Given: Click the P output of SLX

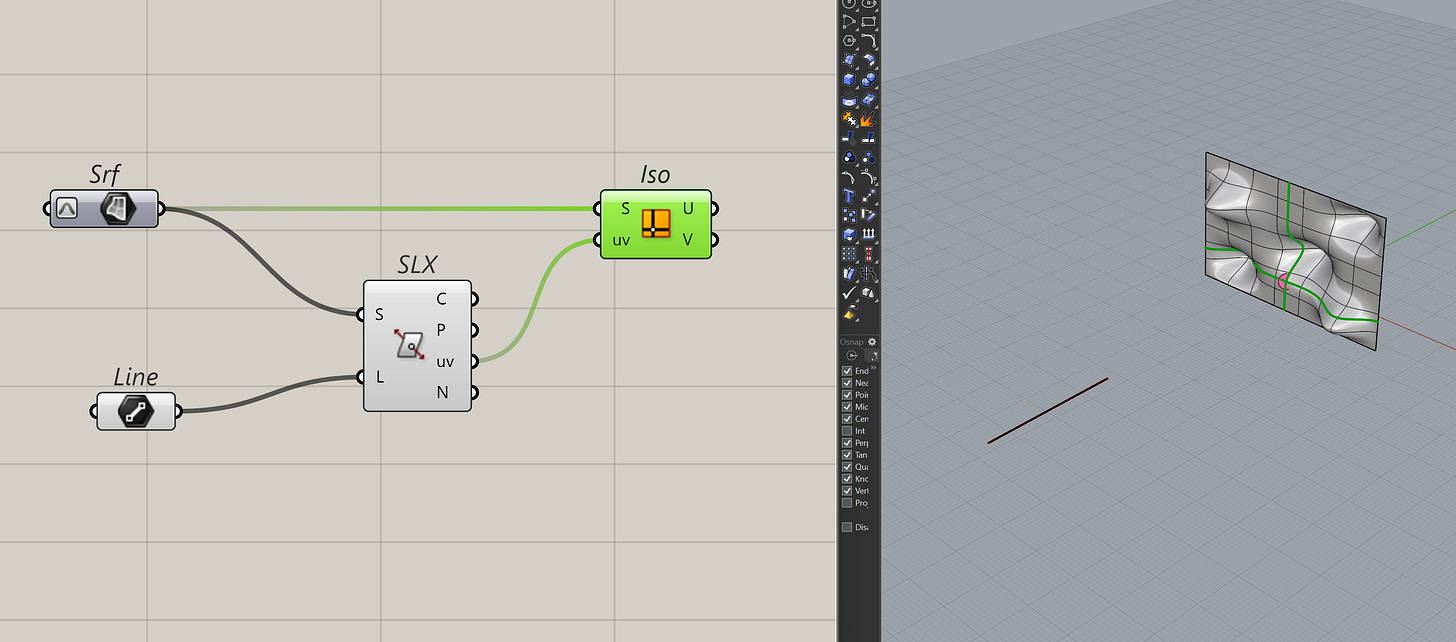Looking at the screenshot, I should click(x=474, y=329).
